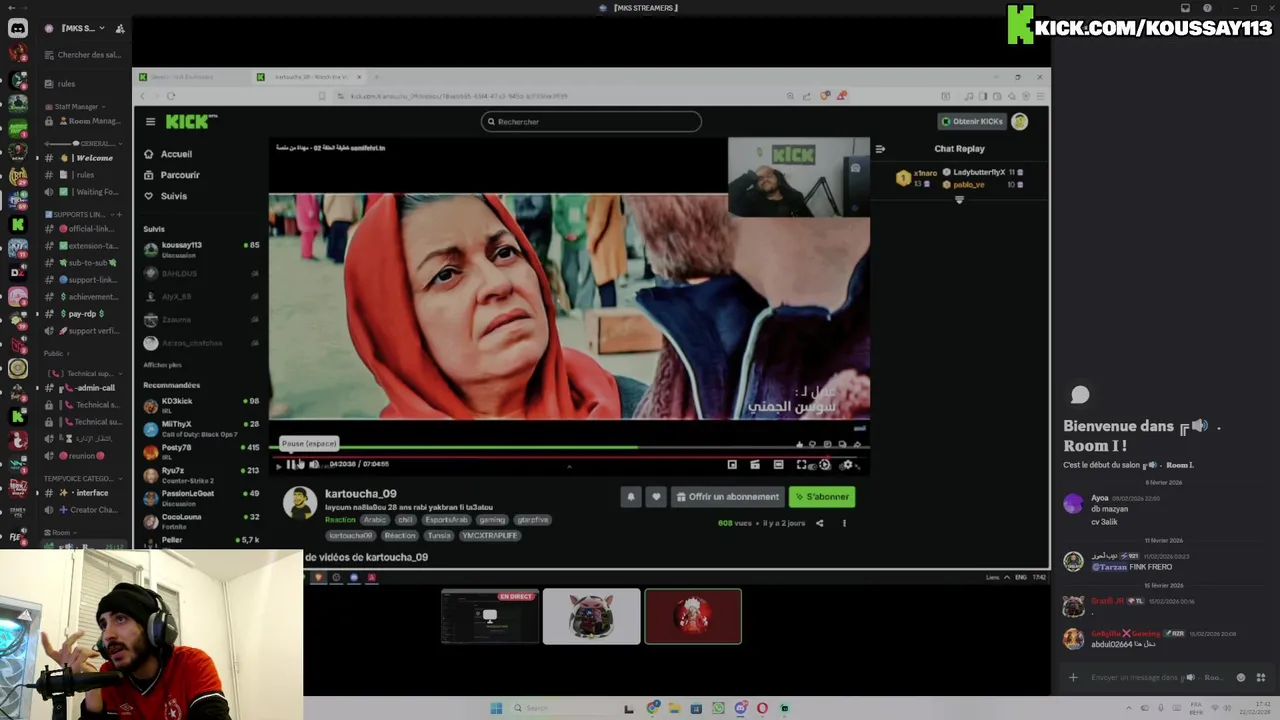Image resolution: width=1280 pixels, height=720 pixels.
Task: Join the admin-call voice channel
Action: 84,388
